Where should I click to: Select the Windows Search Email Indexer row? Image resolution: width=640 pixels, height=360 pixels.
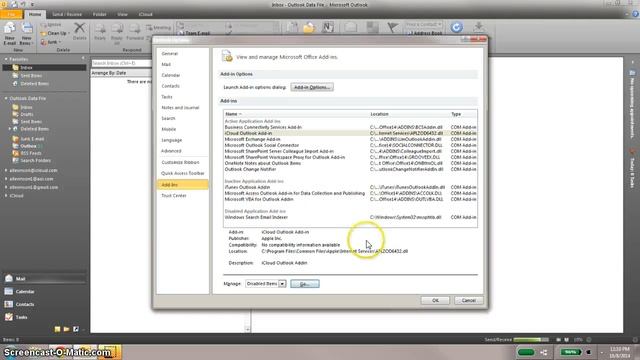pos(350,217)
